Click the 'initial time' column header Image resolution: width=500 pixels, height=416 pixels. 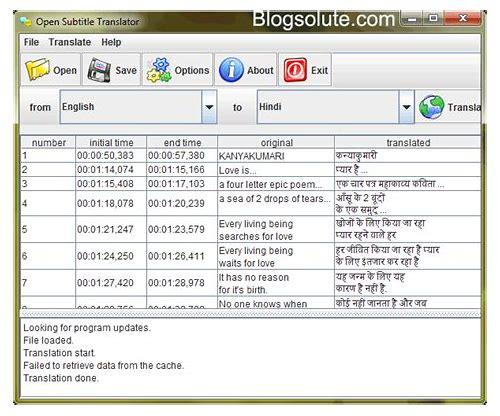[111, 143]
